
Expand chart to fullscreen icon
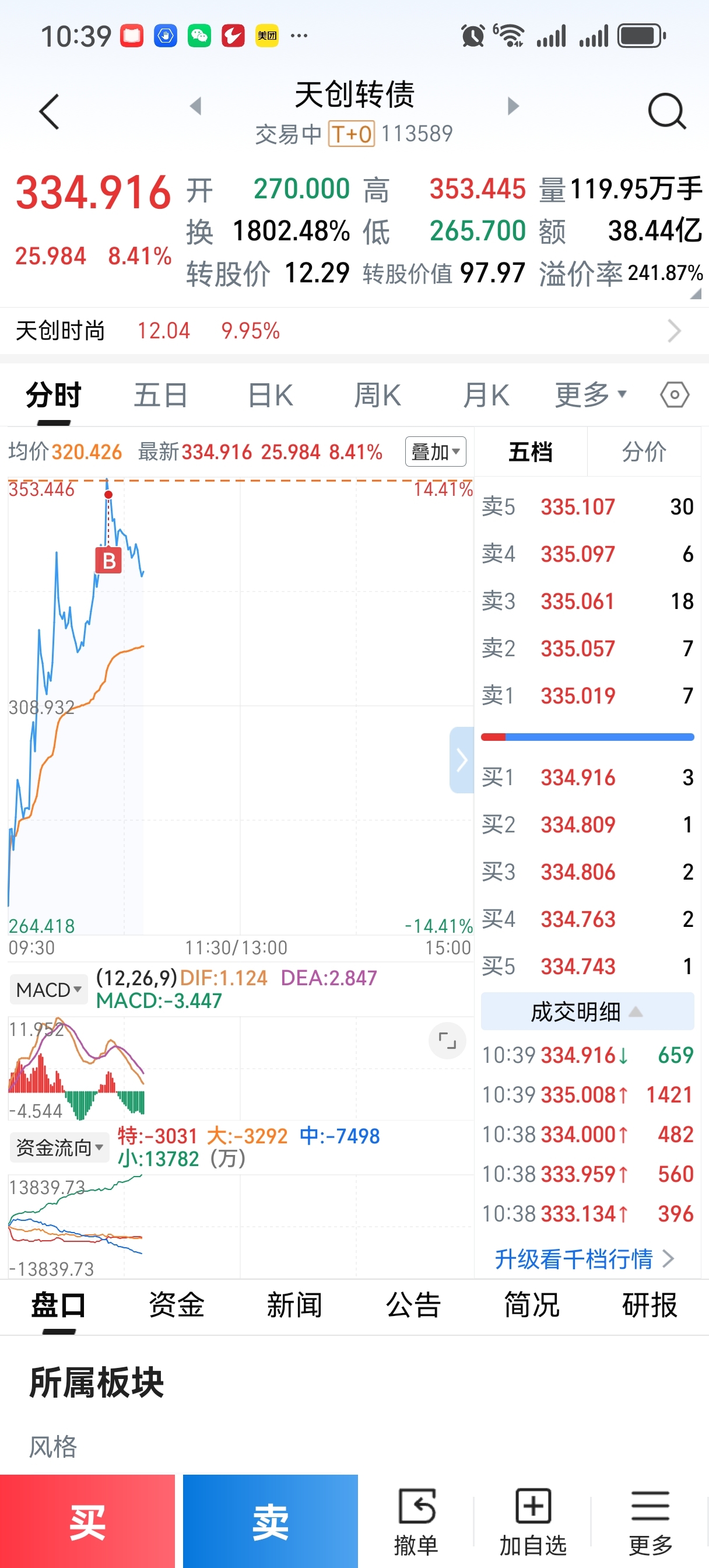click(447, 1040)
